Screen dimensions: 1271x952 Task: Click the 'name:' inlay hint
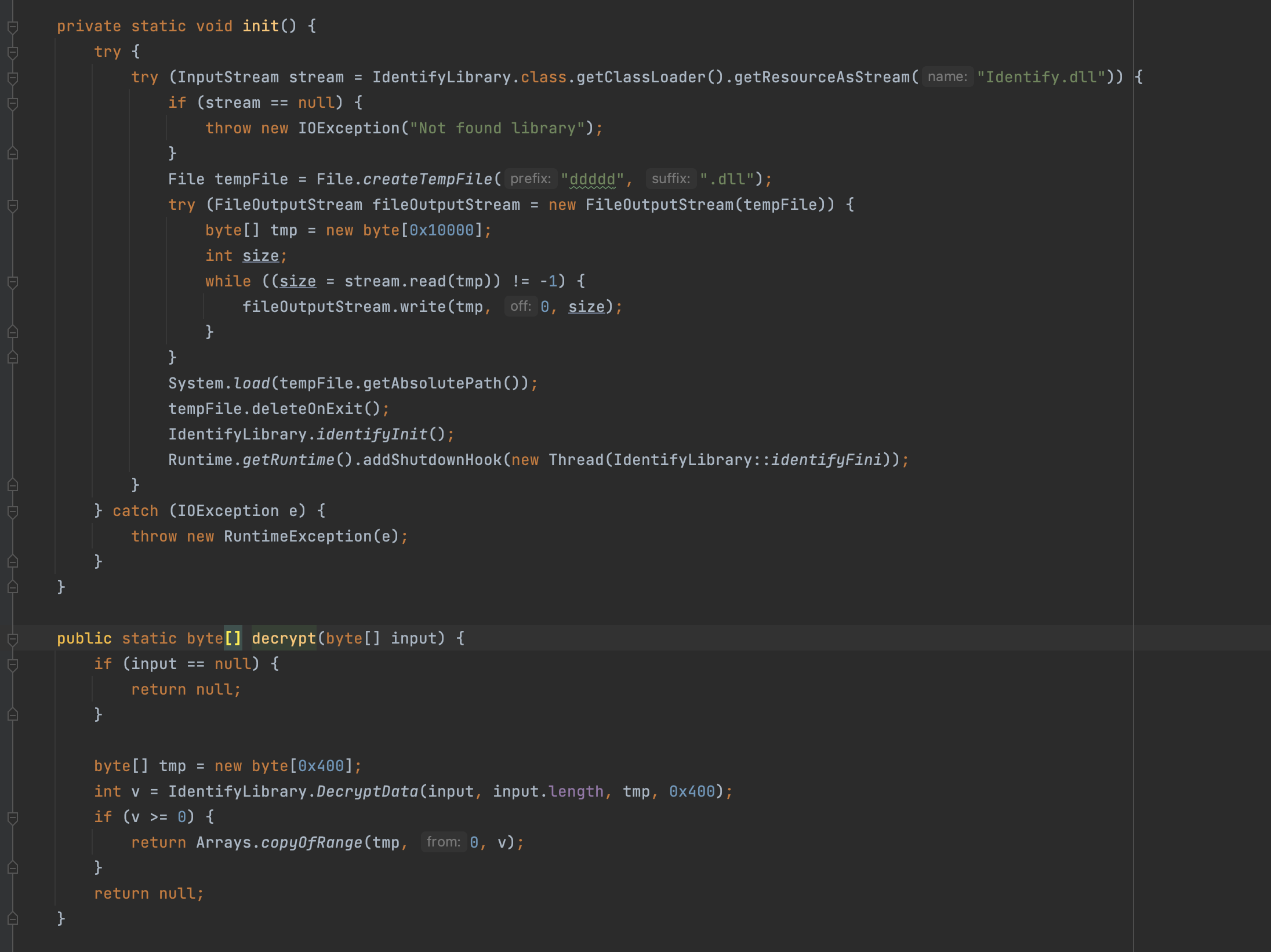pos(947,77)
